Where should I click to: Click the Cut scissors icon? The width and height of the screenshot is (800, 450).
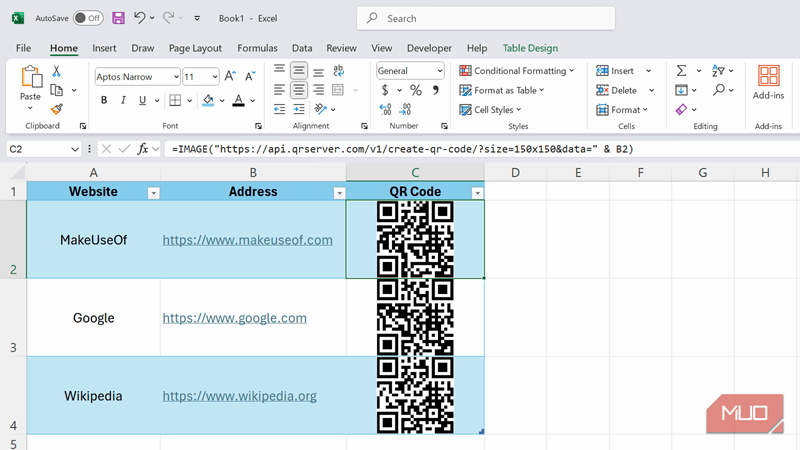click(x=57, y=71)
